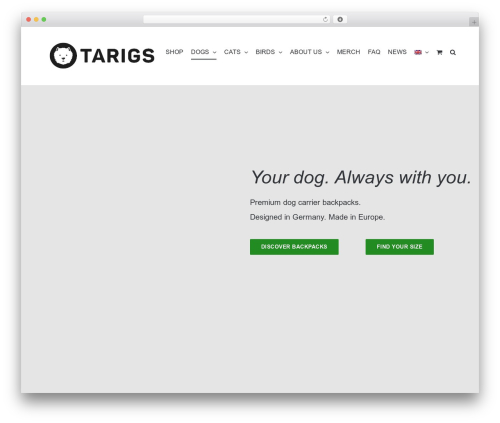The height and width of the screenshot is (423, 500).
Task: Click the green maximize window button
Action: pos(44,20)
